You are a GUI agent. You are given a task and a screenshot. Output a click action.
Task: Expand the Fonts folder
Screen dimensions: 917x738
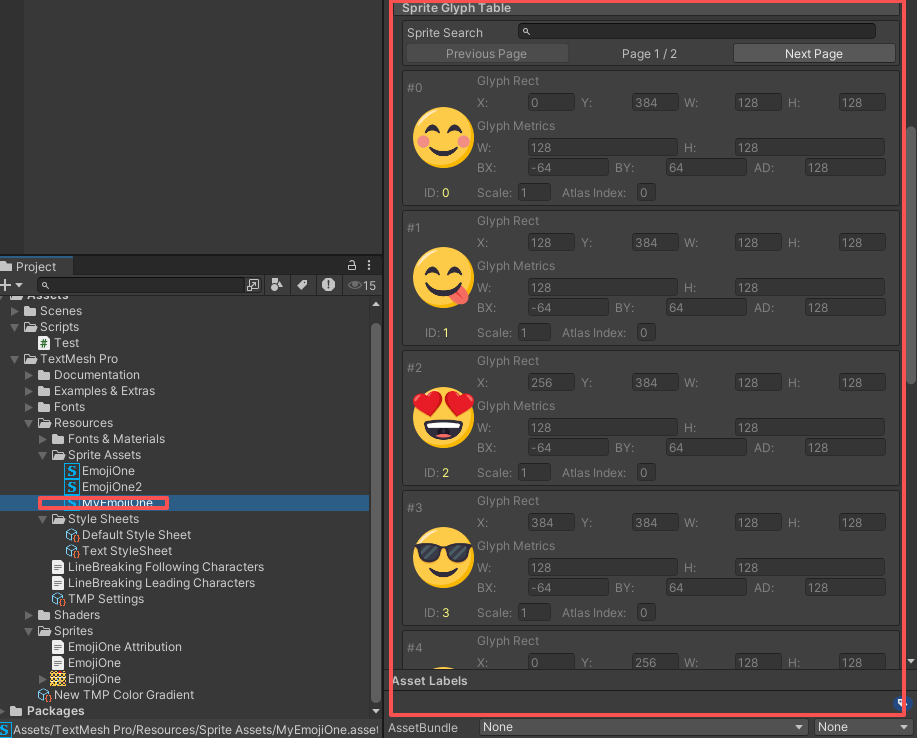[29, 407]
